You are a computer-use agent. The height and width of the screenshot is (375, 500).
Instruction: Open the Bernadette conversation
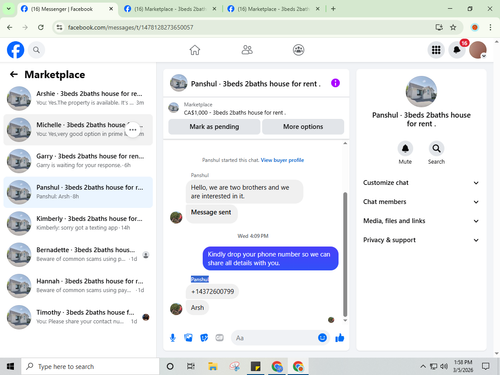tap(78, 254)
